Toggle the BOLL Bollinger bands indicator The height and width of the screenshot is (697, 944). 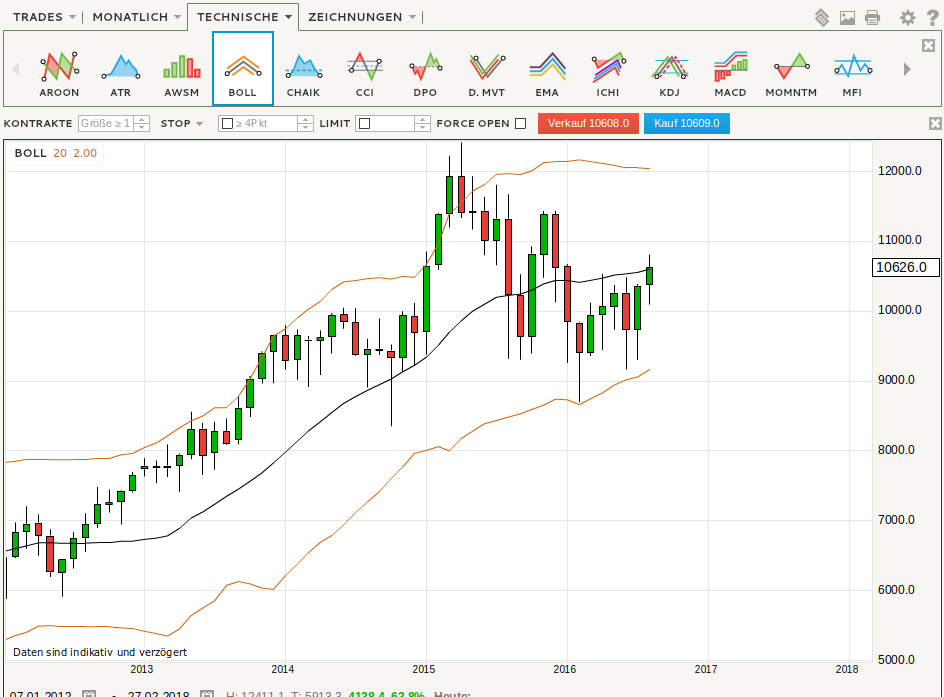coord(243,69)
